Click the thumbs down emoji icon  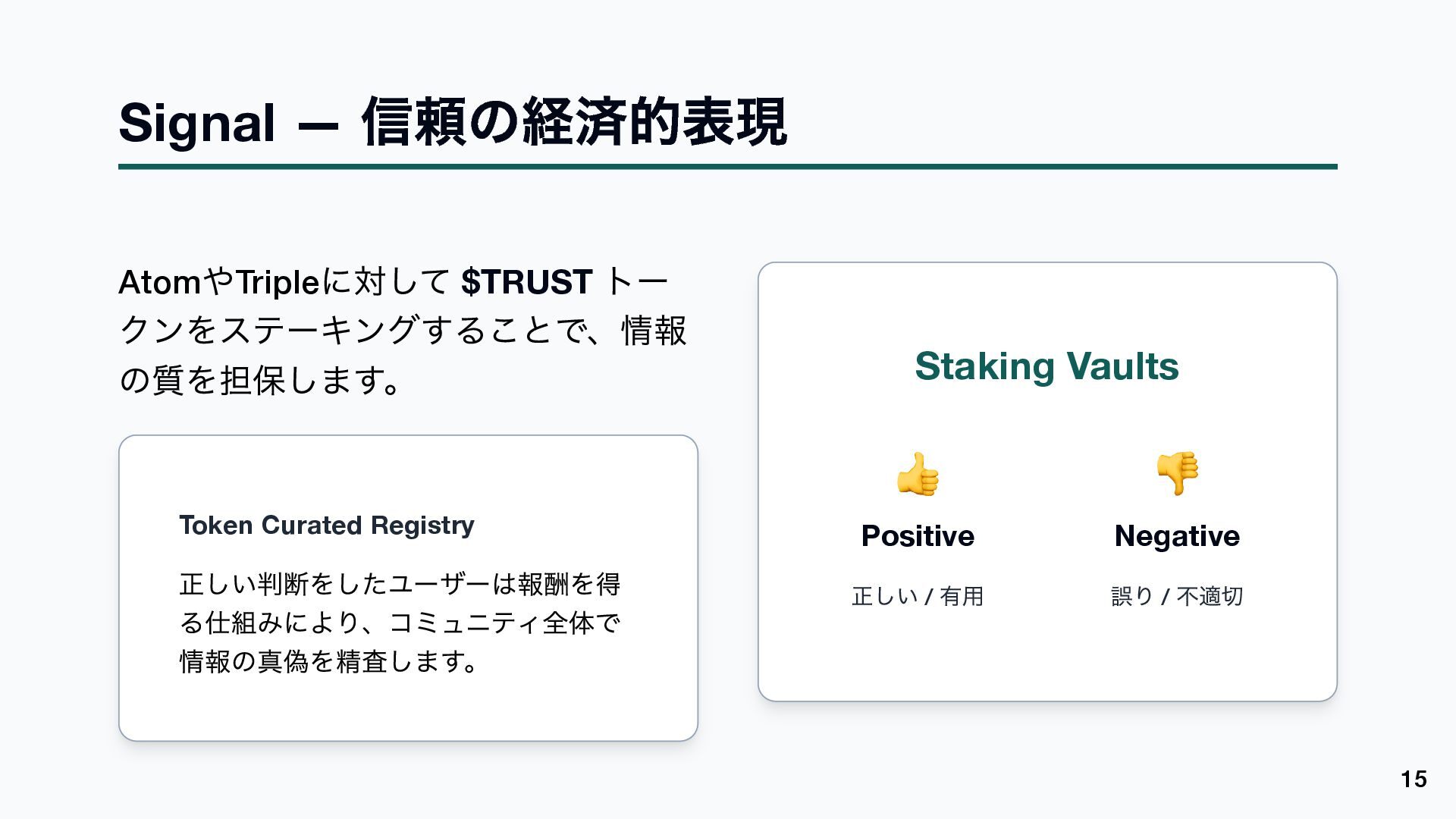(x=1177, y=474)
